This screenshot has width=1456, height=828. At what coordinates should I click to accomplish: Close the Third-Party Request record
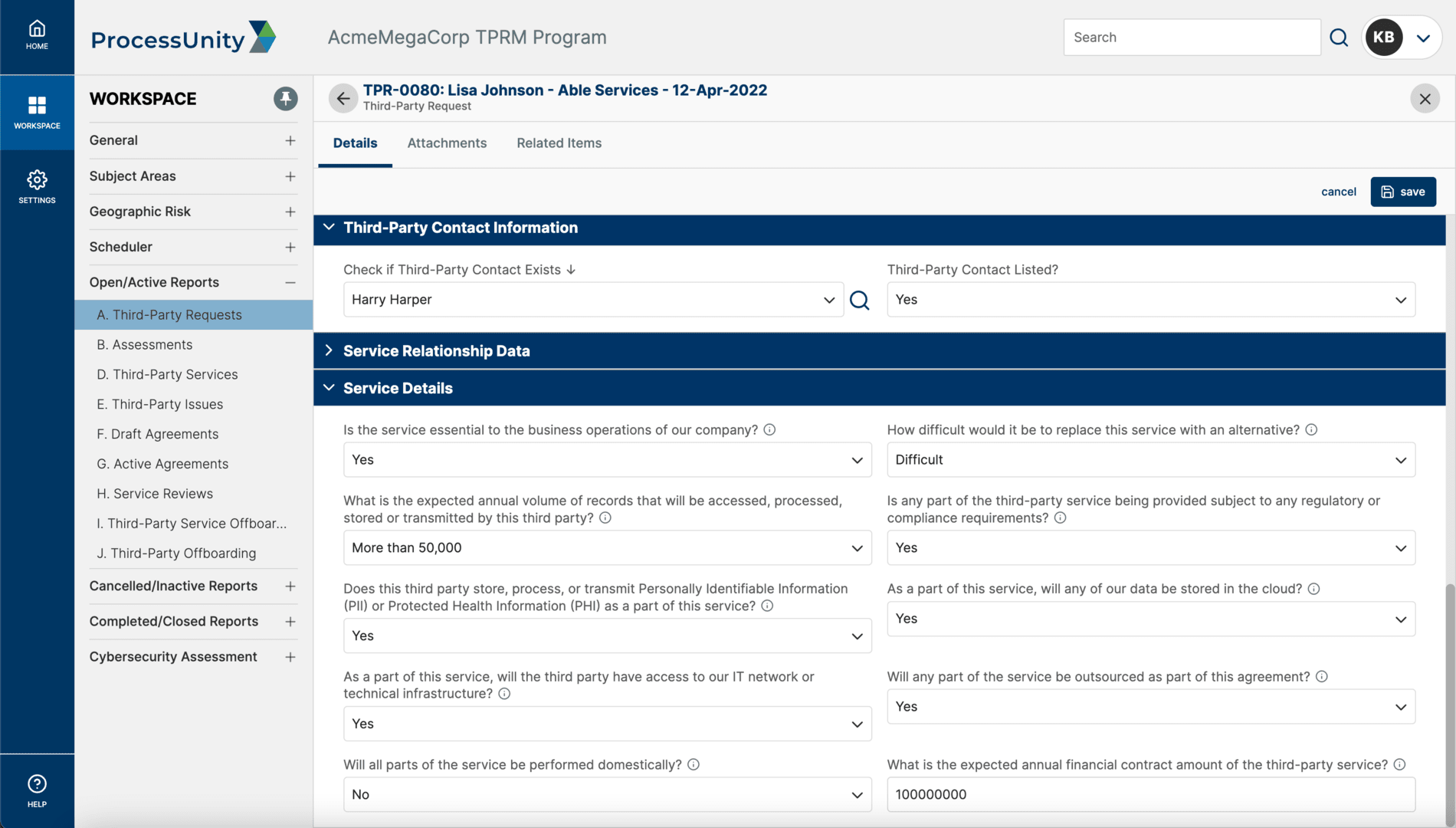click(1425, 99)
